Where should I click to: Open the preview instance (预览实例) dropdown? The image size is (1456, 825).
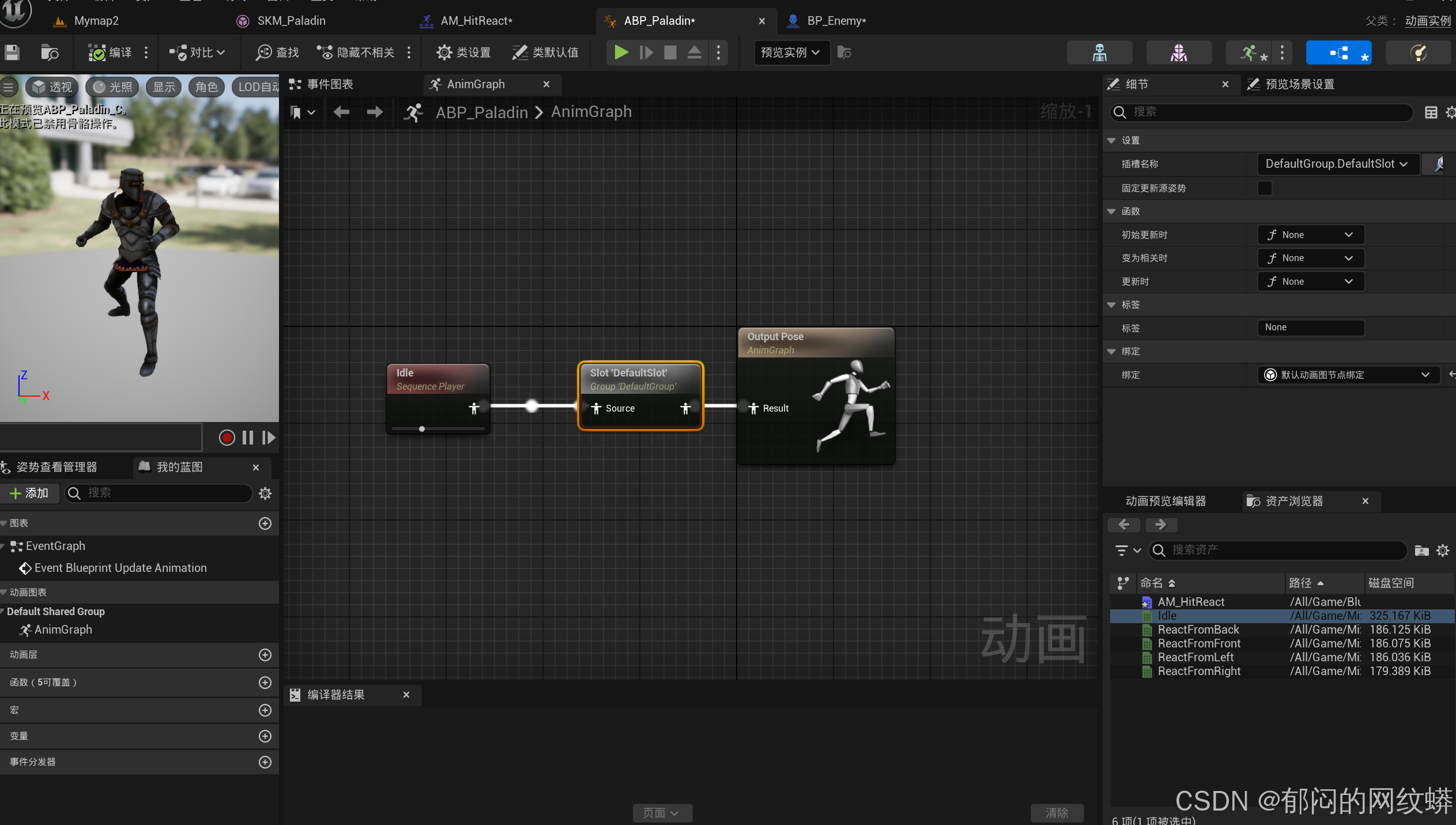coord(791,52)
